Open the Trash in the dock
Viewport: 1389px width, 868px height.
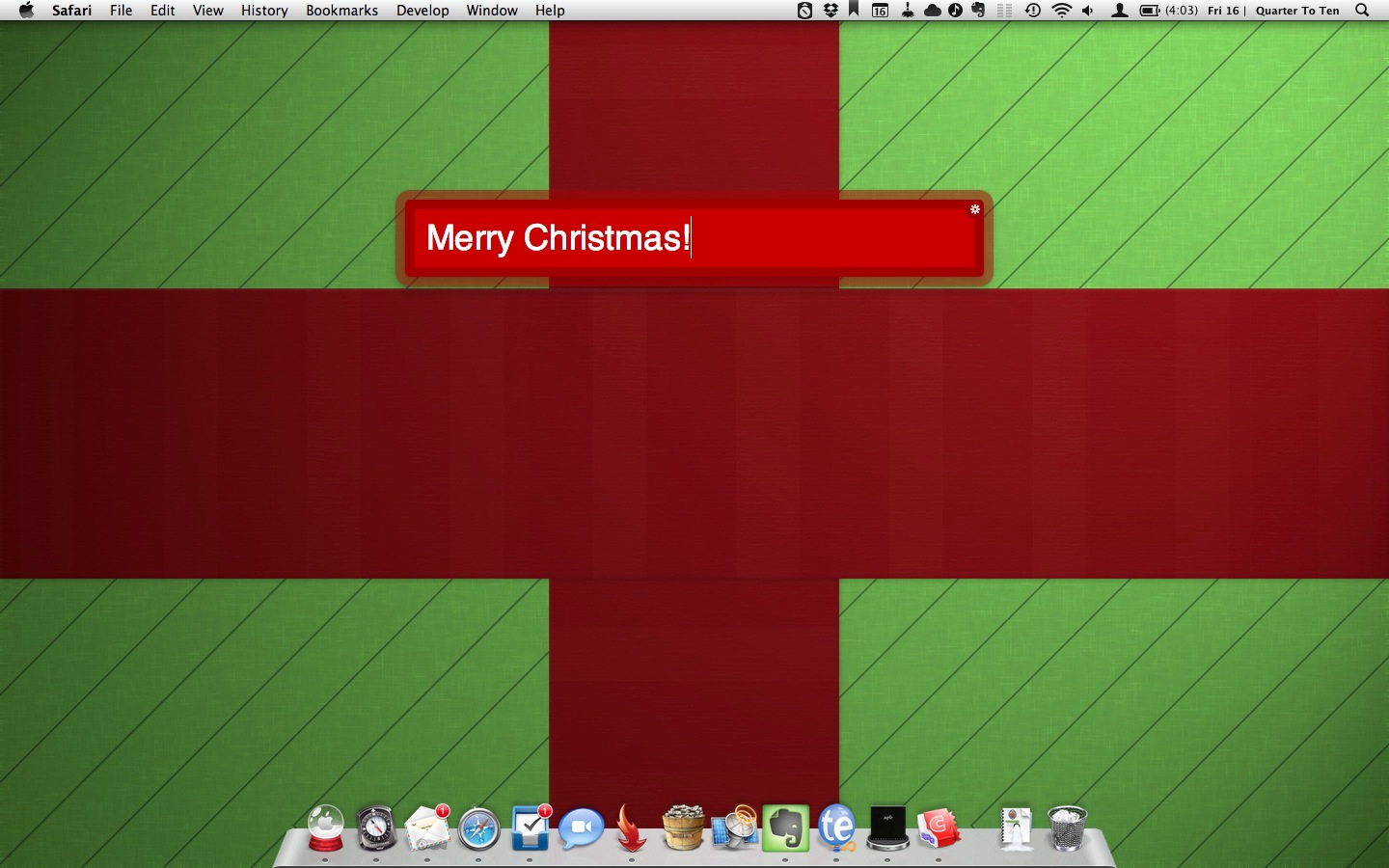click(1067, 828)
